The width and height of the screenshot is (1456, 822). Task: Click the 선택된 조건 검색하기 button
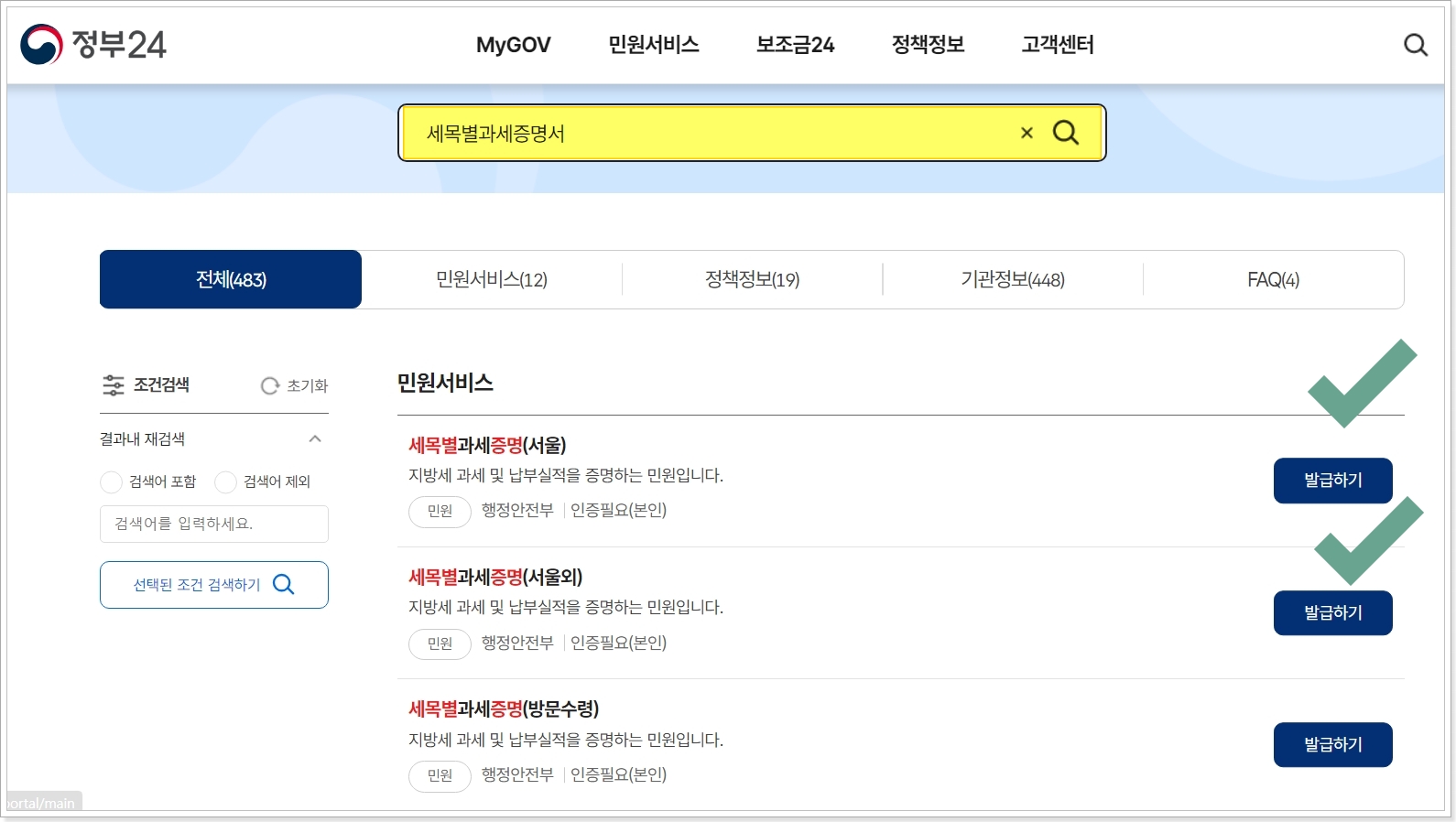[x=214, y=585]
